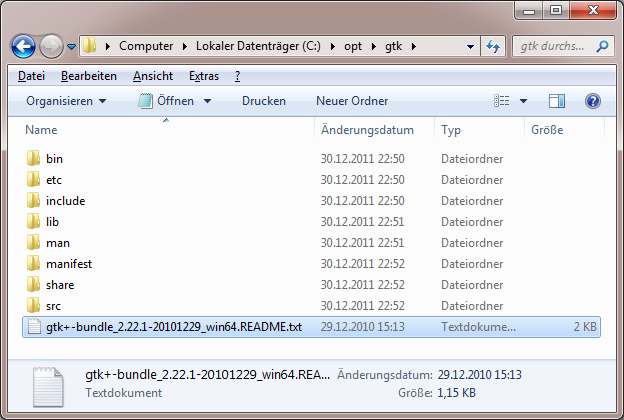Open the bin folder icon
This screenshot has height=420, width=624.
click(34, 159)
